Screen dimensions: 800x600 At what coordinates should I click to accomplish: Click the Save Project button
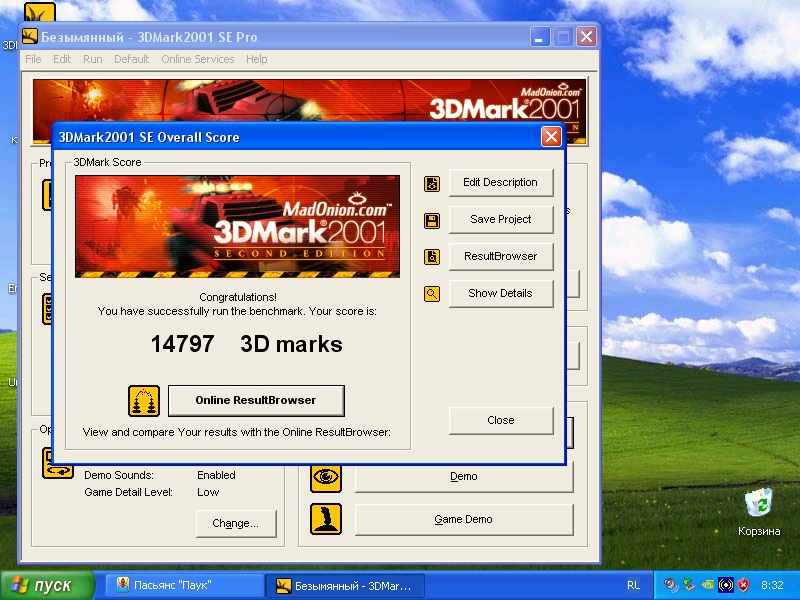[x=501, y=219]
